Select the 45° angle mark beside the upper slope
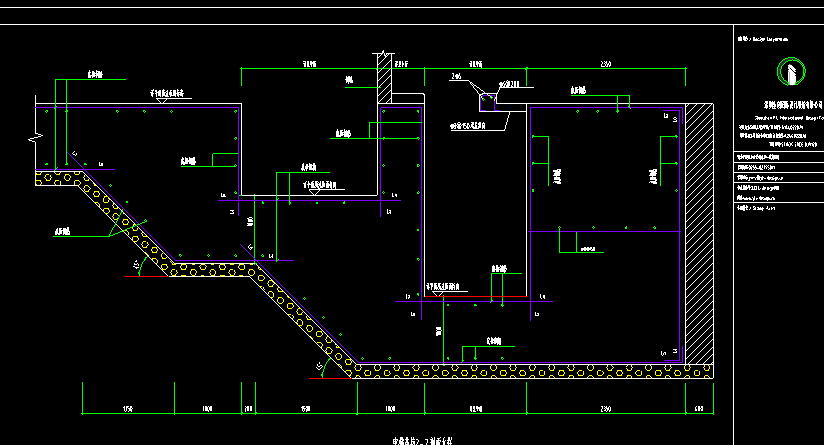This screenshot has width=824, height=445. [x=138, y=265]
